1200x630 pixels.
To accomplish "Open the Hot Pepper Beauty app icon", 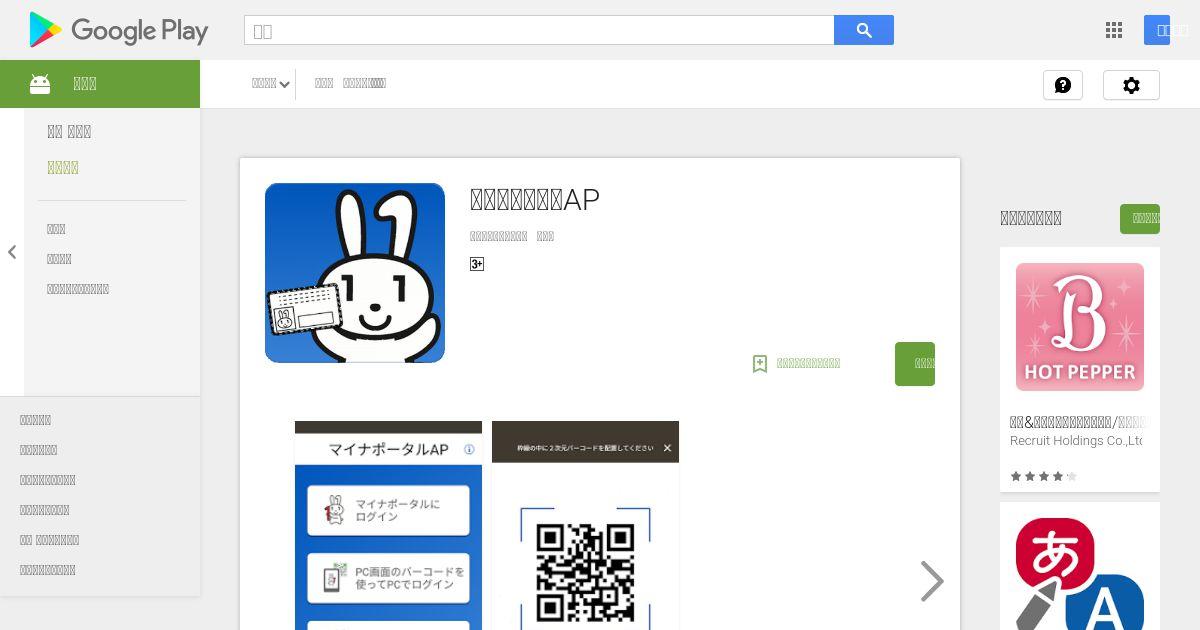I will 1080,327.
